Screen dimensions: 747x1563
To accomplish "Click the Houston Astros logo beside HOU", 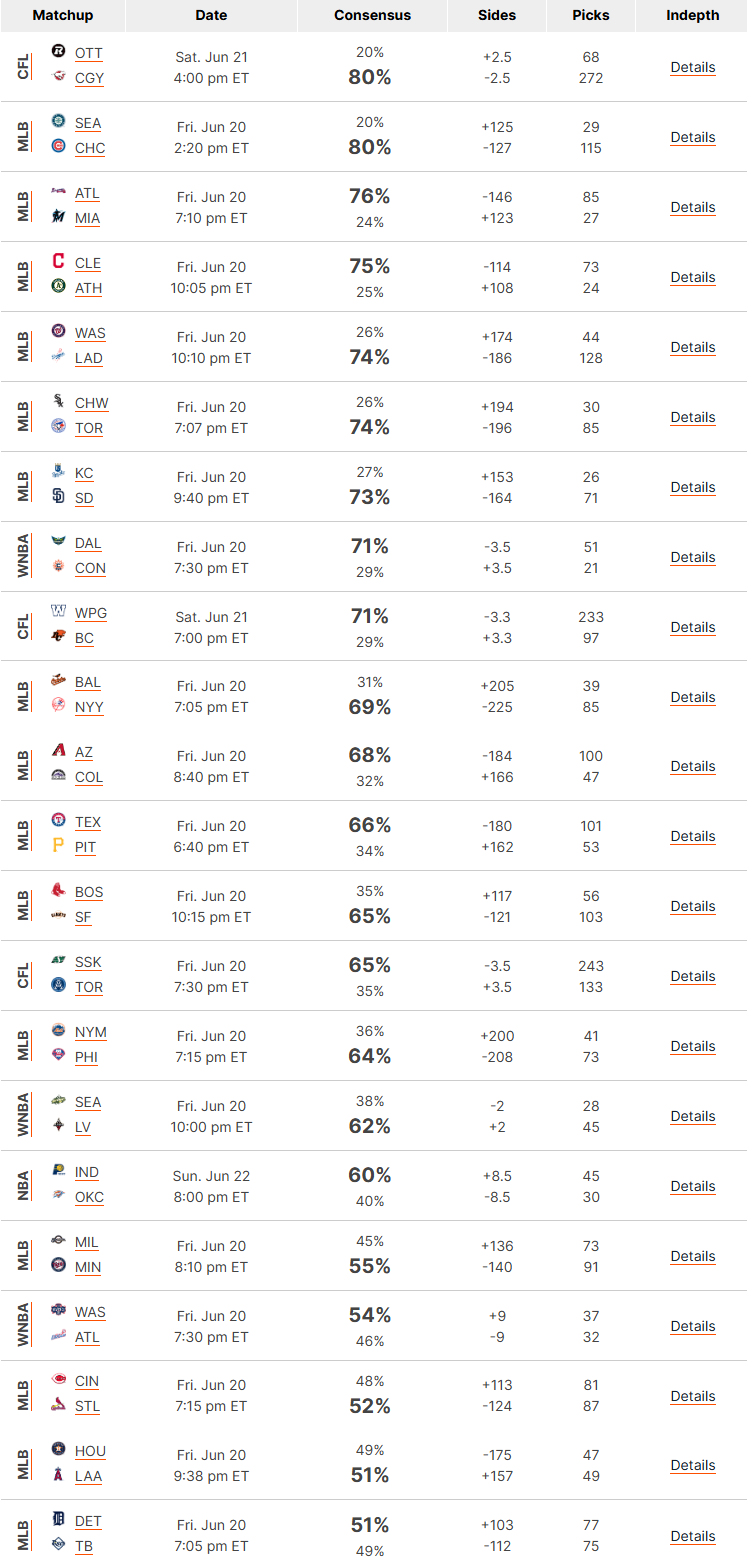I will pos(58,1450).
